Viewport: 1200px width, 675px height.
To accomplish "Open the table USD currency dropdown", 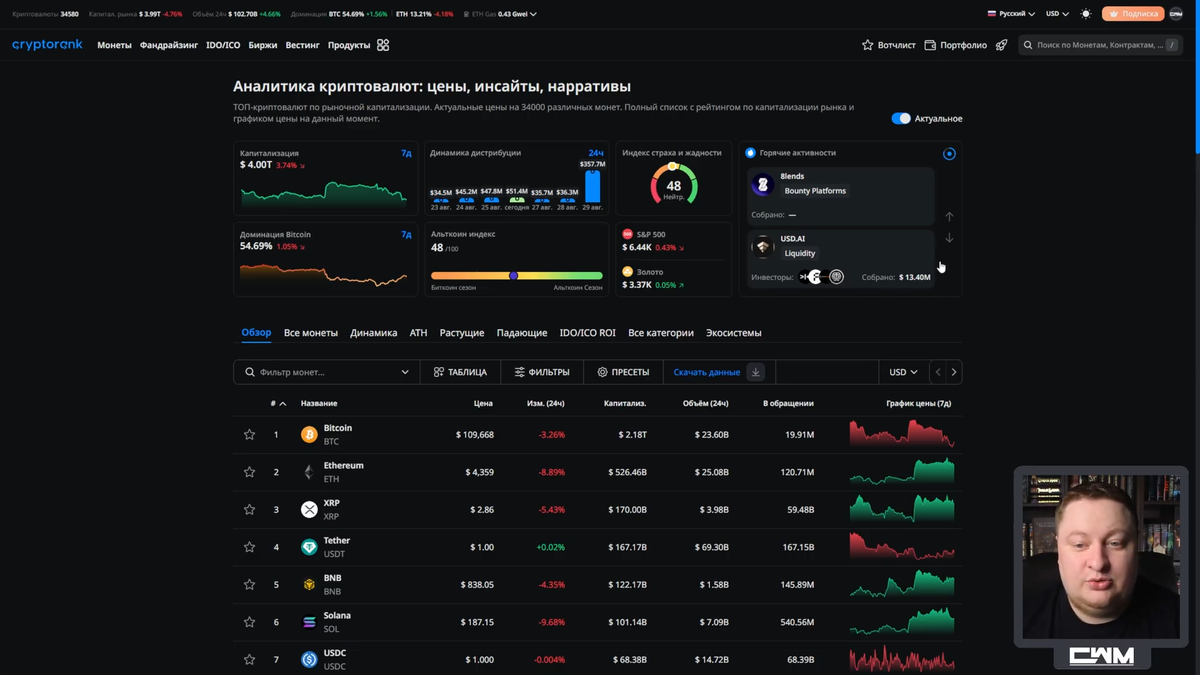I will 903,372.
